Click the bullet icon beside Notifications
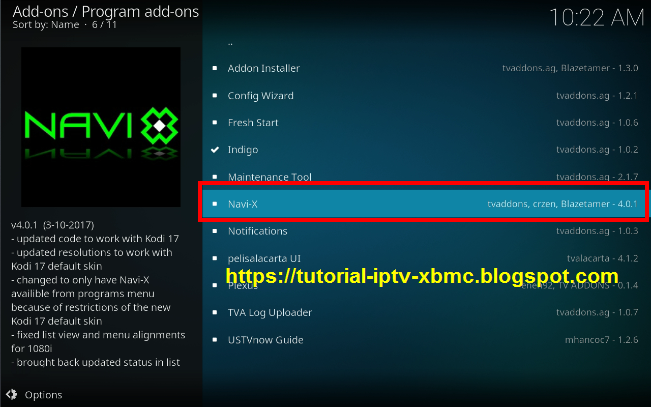This screenshot has height=407, width=651. click(x=215, y=231)
